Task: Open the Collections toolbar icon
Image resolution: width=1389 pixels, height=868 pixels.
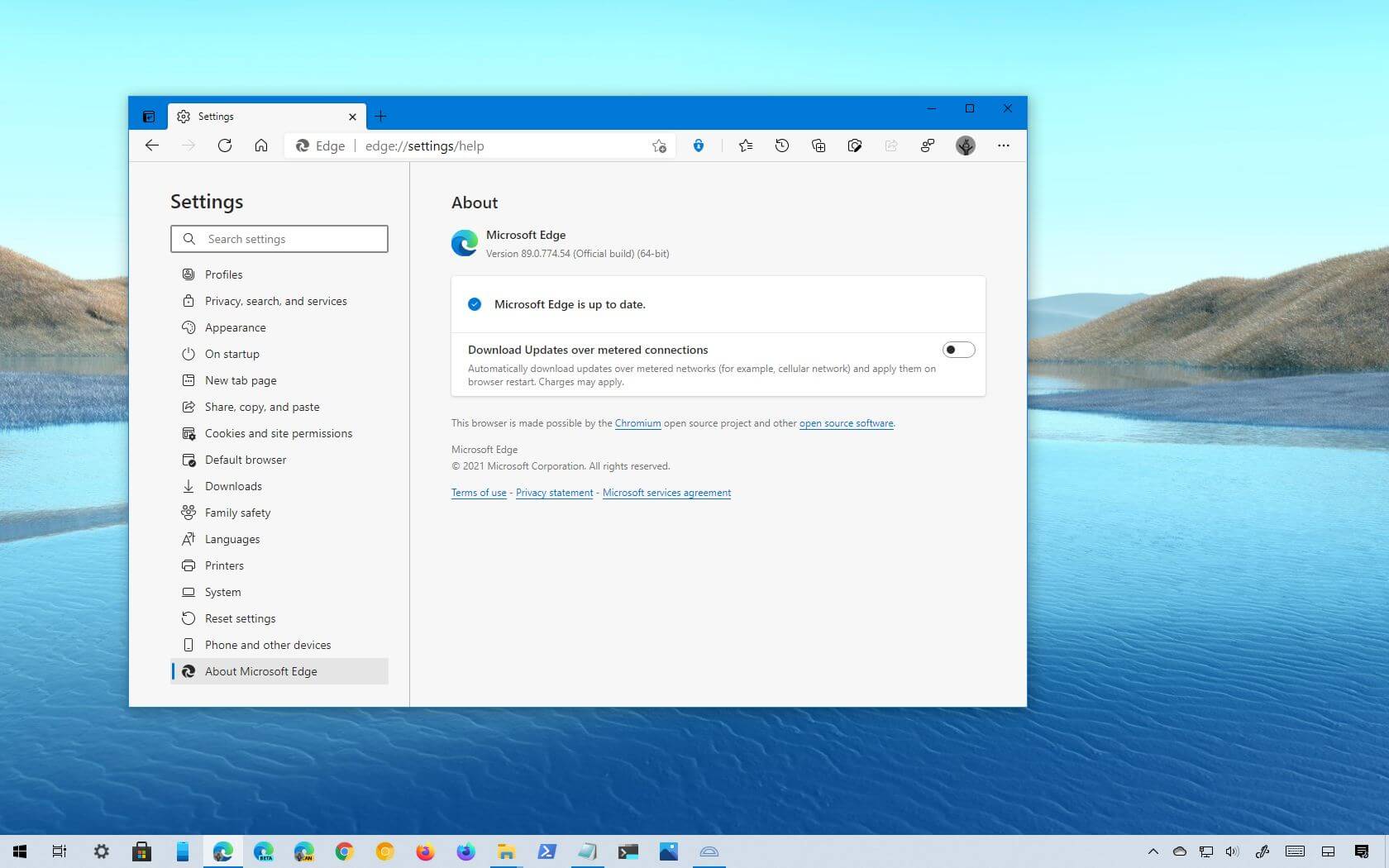Action: [x=818, y=145]
